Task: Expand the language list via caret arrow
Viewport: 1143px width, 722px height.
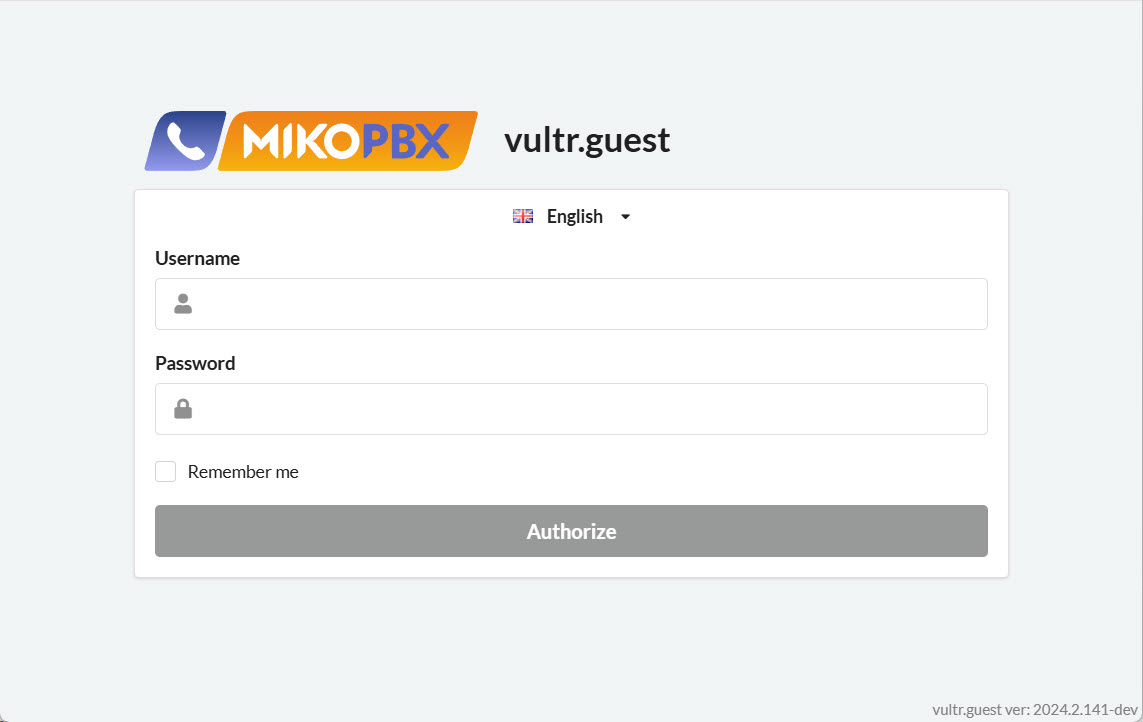Action: click(626, 216)
